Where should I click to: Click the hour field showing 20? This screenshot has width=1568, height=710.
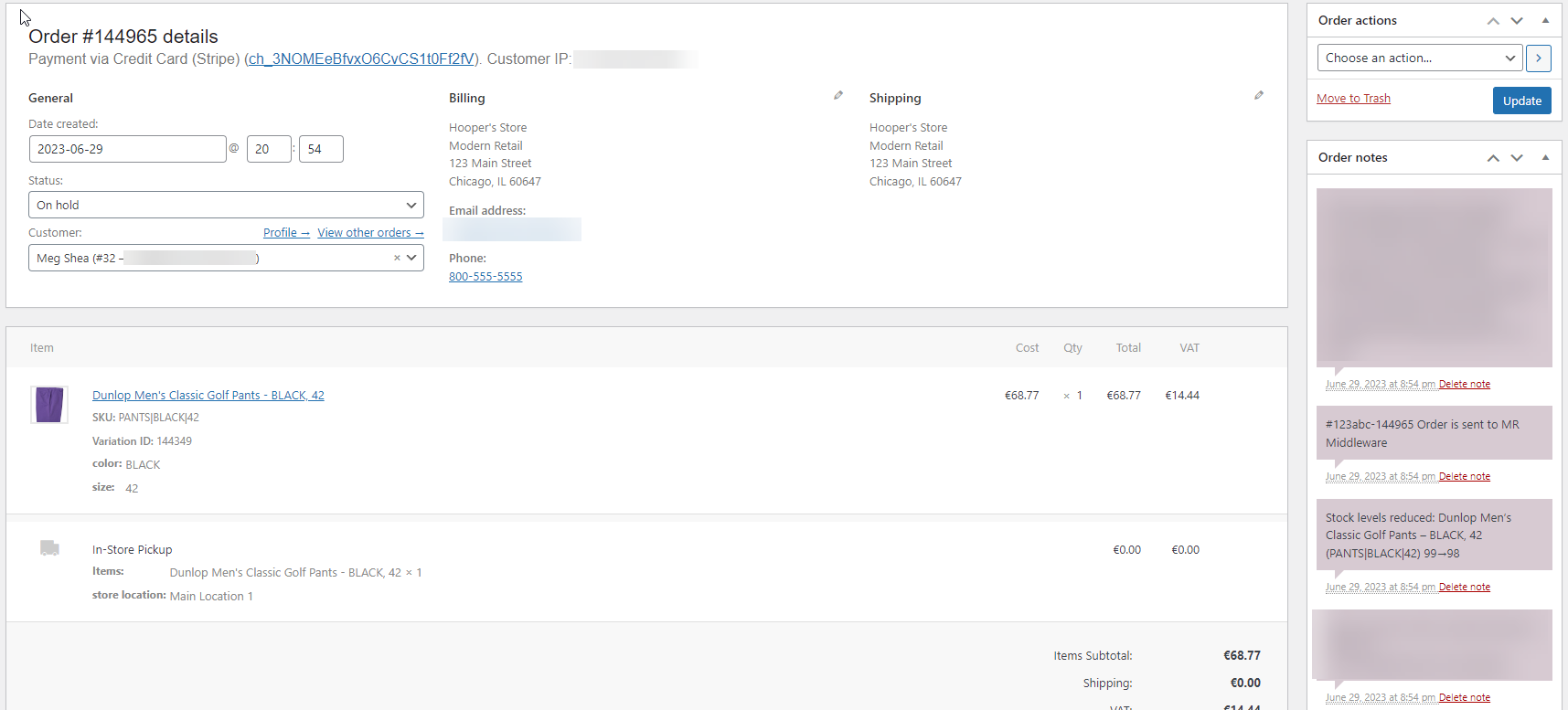269,149
